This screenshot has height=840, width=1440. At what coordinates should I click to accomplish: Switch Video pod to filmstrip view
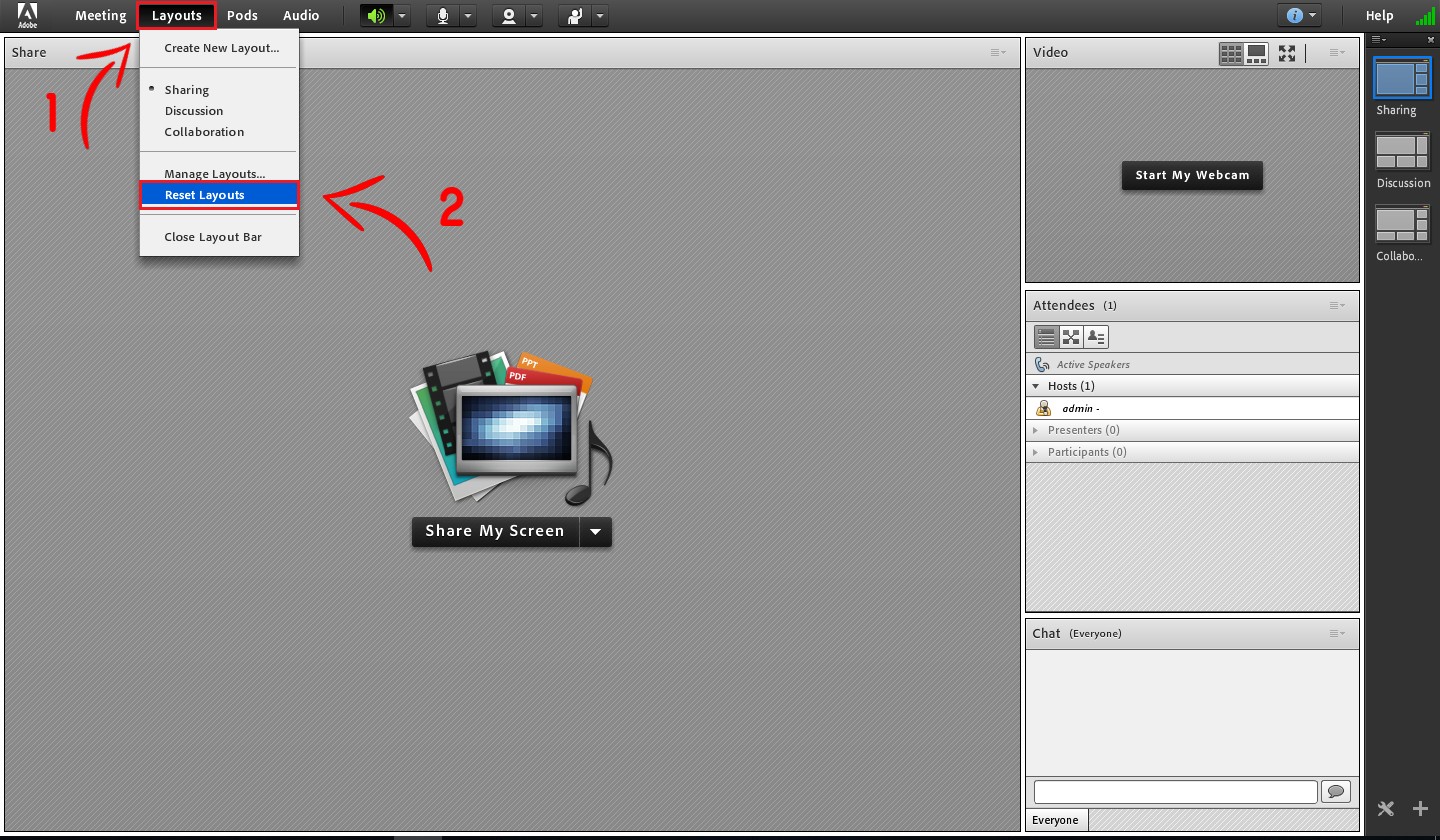[x=1256, y=53]
